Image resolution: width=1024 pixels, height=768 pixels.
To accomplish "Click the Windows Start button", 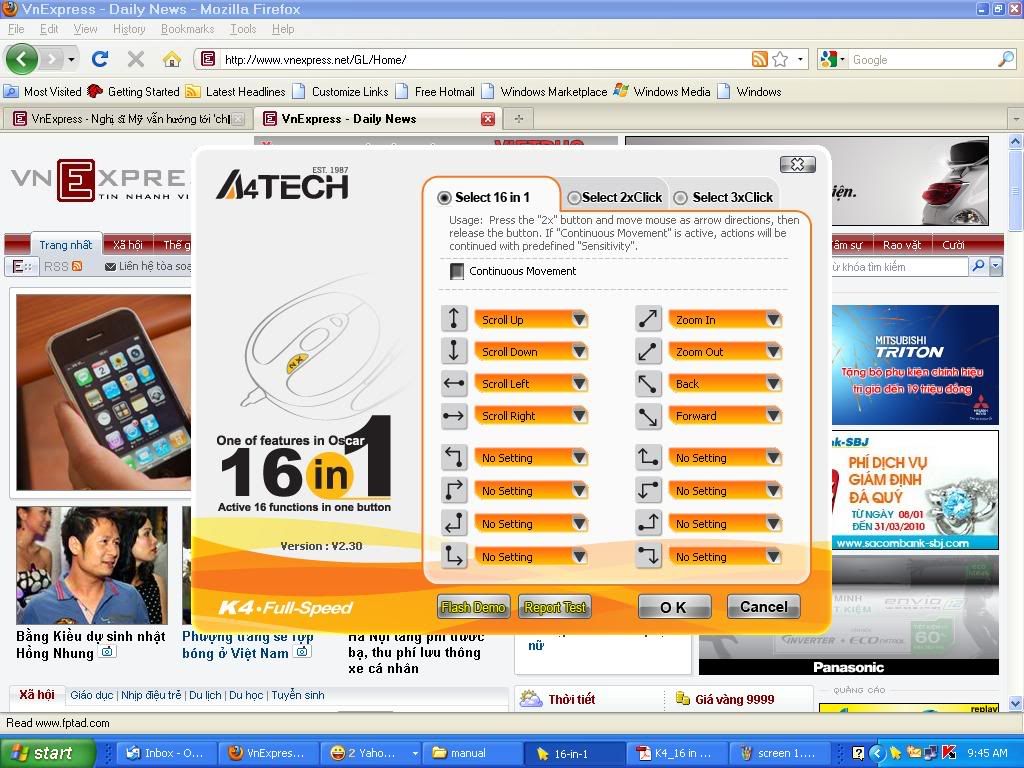I will coord(47,753).
